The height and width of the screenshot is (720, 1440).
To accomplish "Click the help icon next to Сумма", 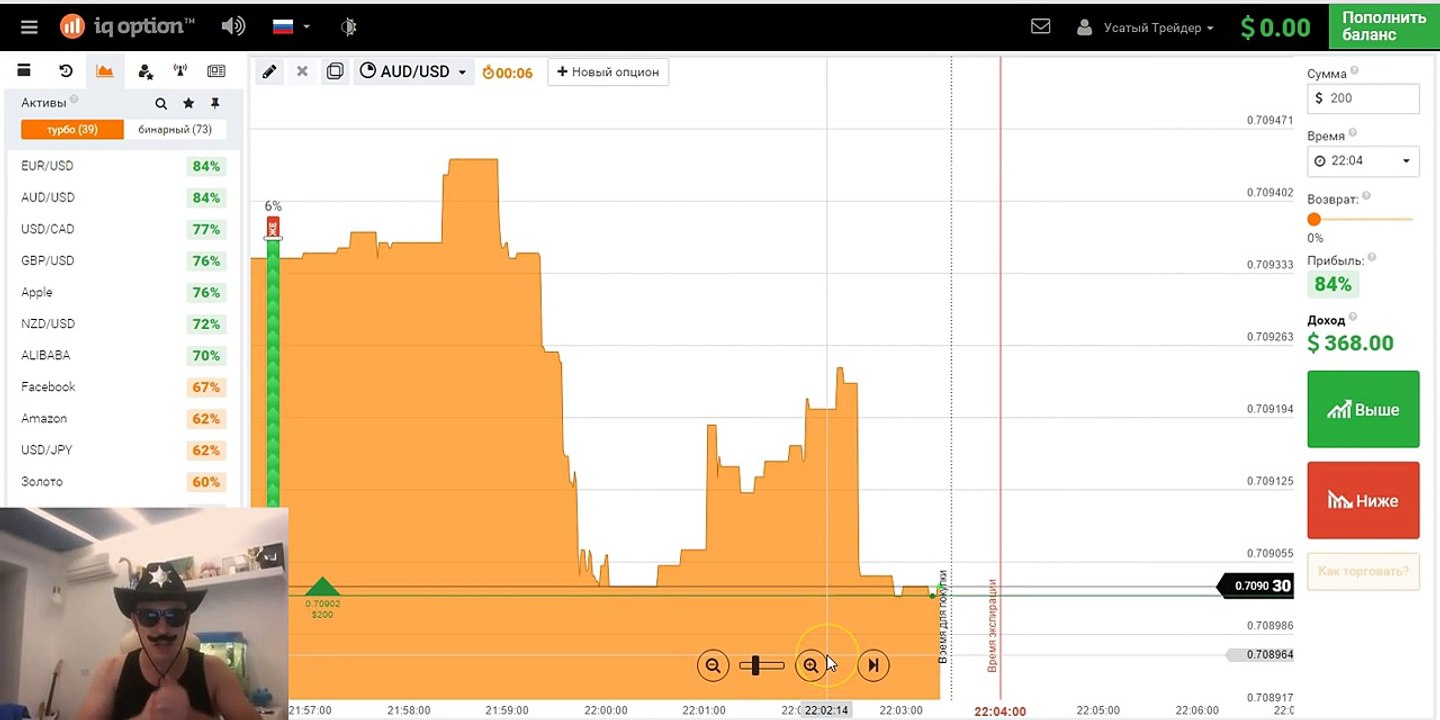I will (1355, 71).
